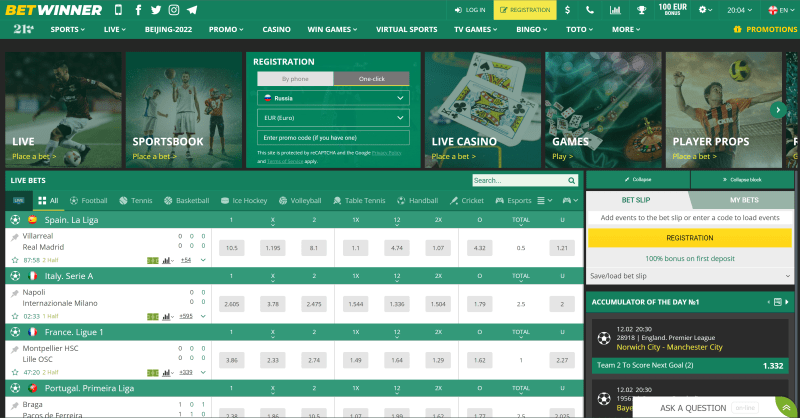The height and width of the screenshot is (418, 800).
Task: Open the MORE menu
Action: pyautogui.click(x=626, y=30)
